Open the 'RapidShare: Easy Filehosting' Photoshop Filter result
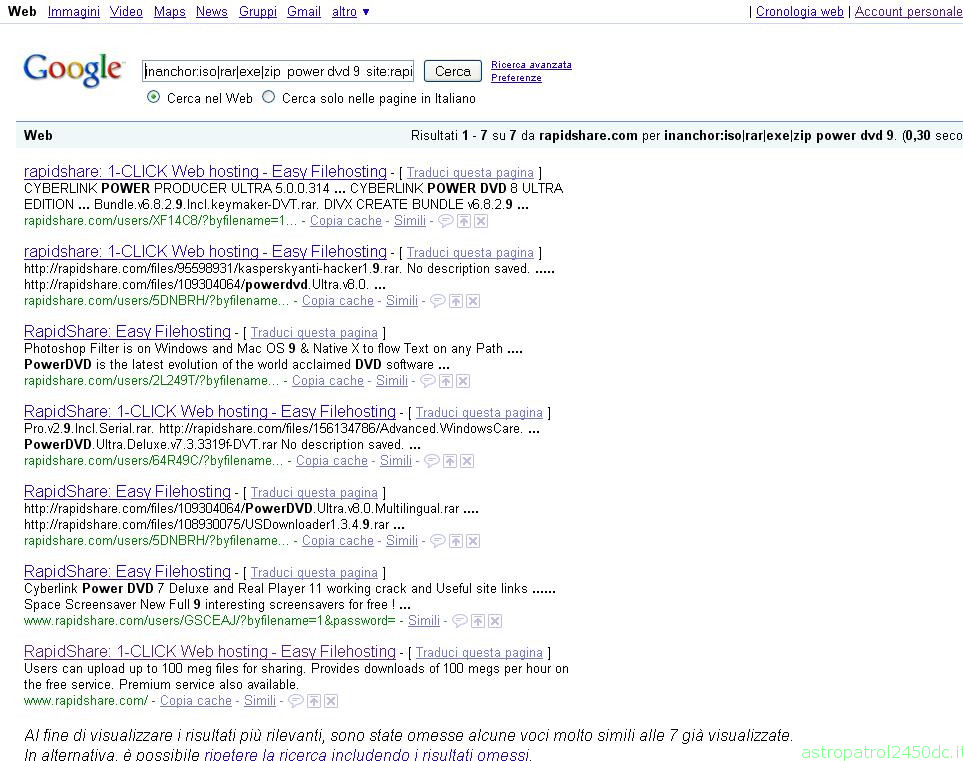963x761 pixels. pos(127,331)
